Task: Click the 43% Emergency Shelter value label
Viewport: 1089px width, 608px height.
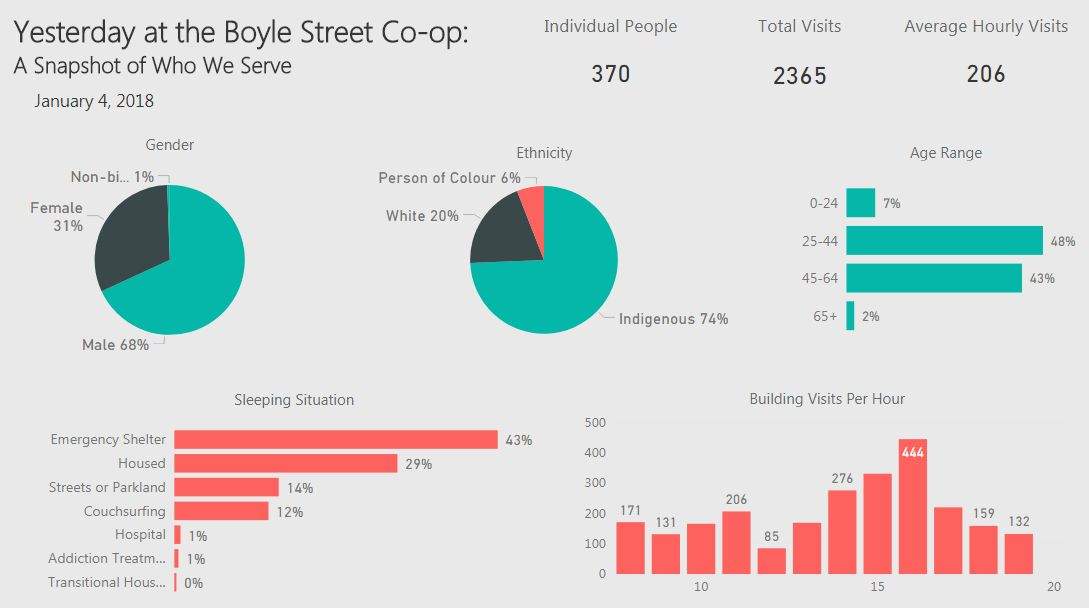Action: coord(519,440)
